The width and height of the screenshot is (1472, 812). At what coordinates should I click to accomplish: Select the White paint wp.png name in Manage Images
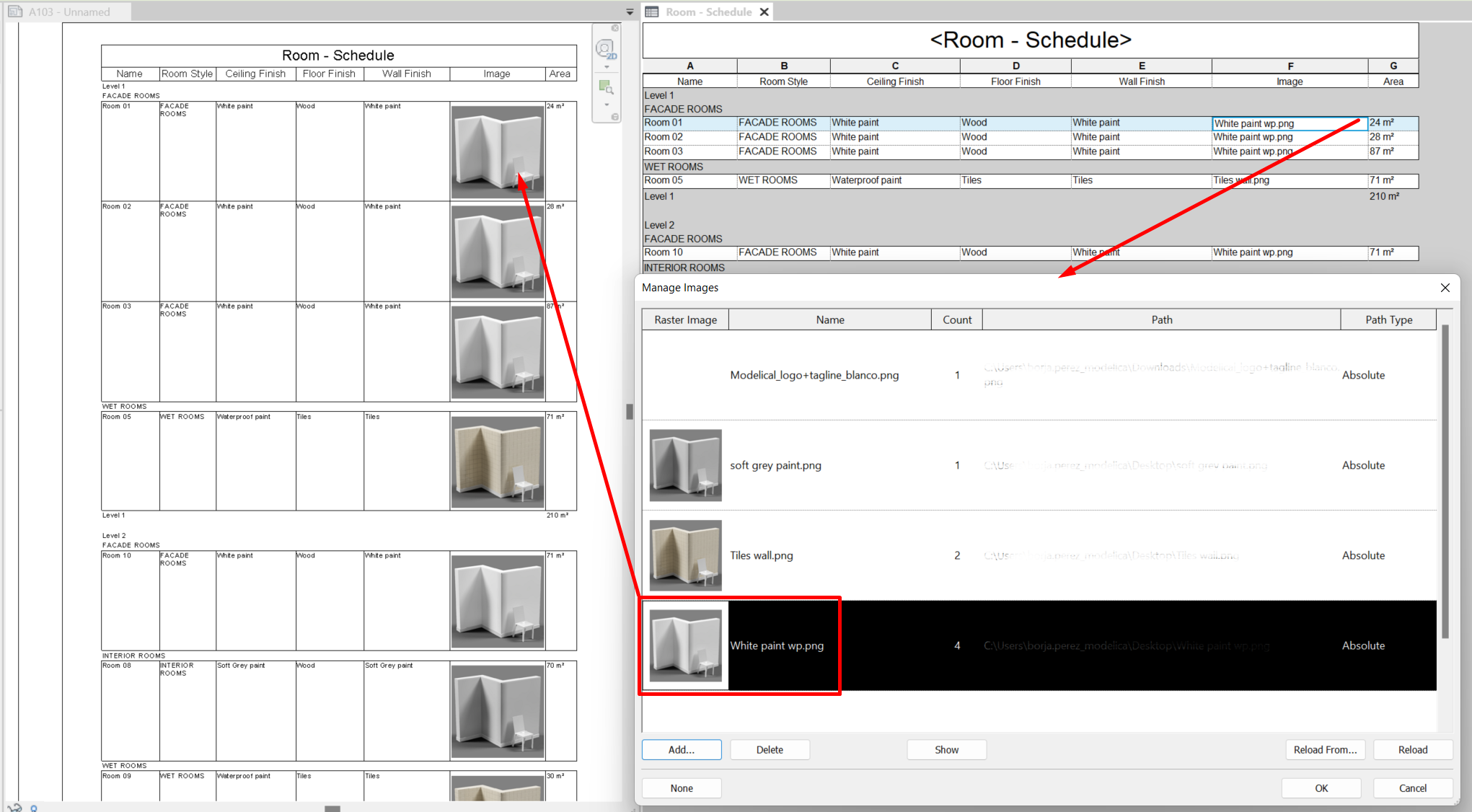[x=777, y=645]
